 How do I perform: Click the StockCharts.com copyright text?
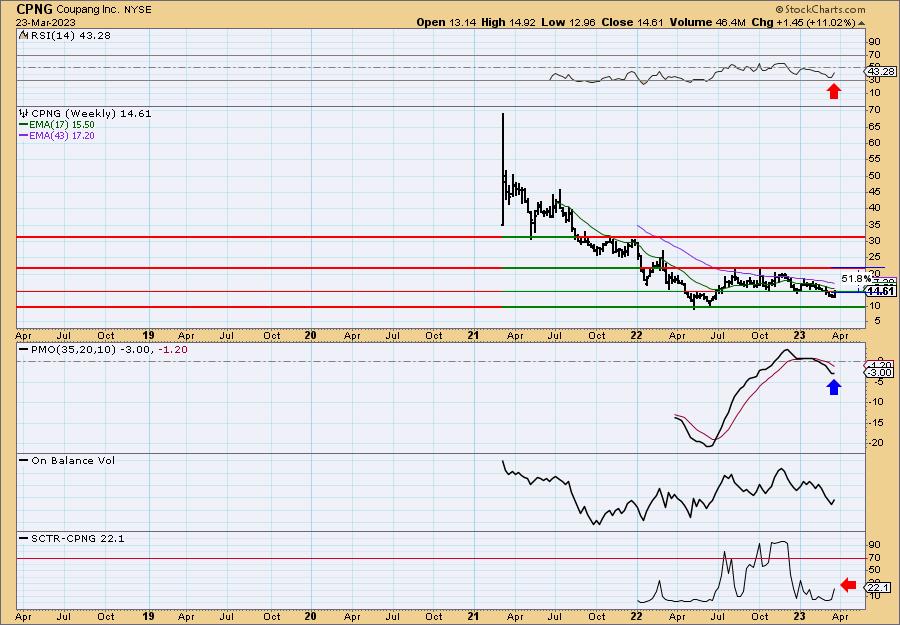[x=820, y=9]
